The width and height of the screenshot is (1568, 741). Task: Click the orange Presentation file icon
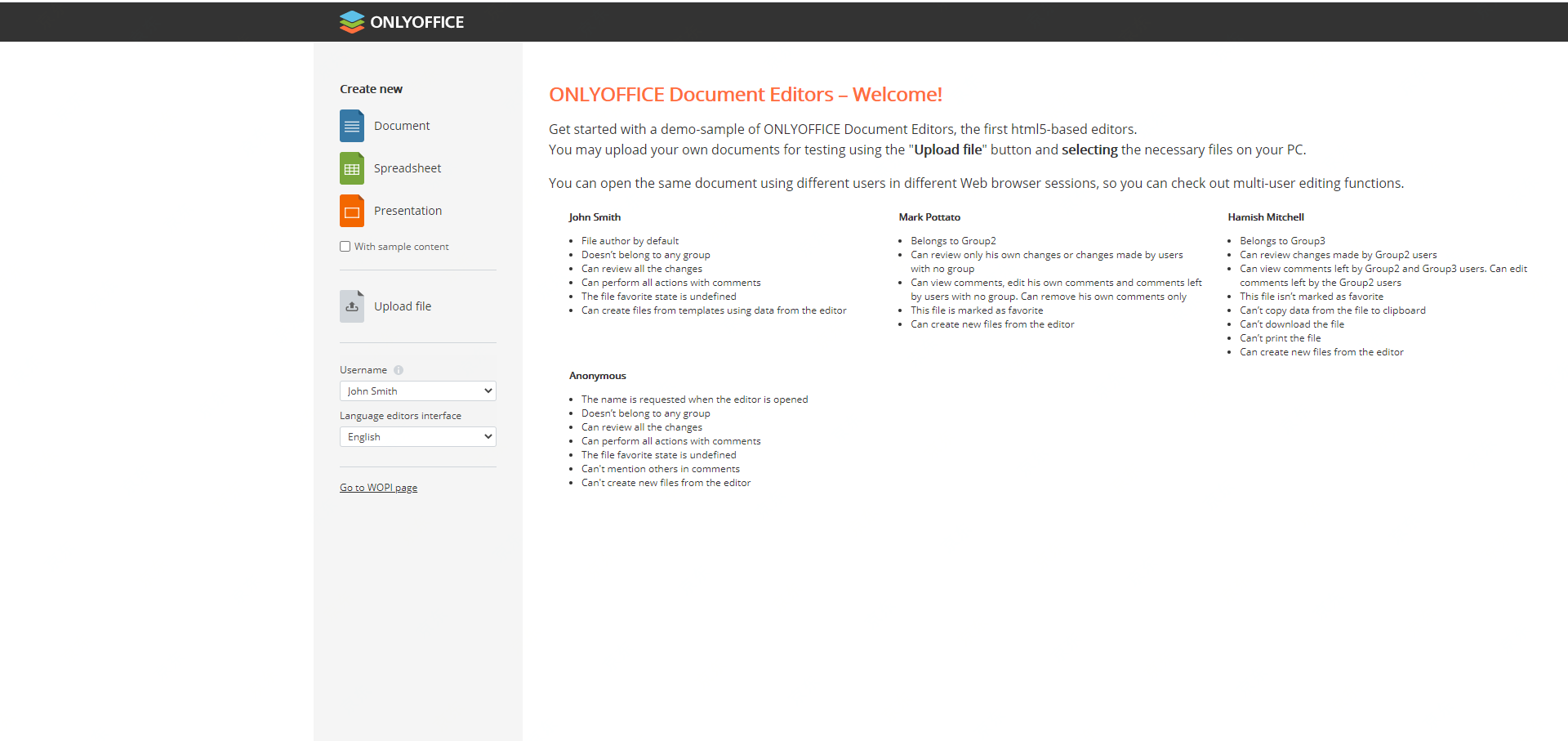pyautogui.click(x=352, y=211)
